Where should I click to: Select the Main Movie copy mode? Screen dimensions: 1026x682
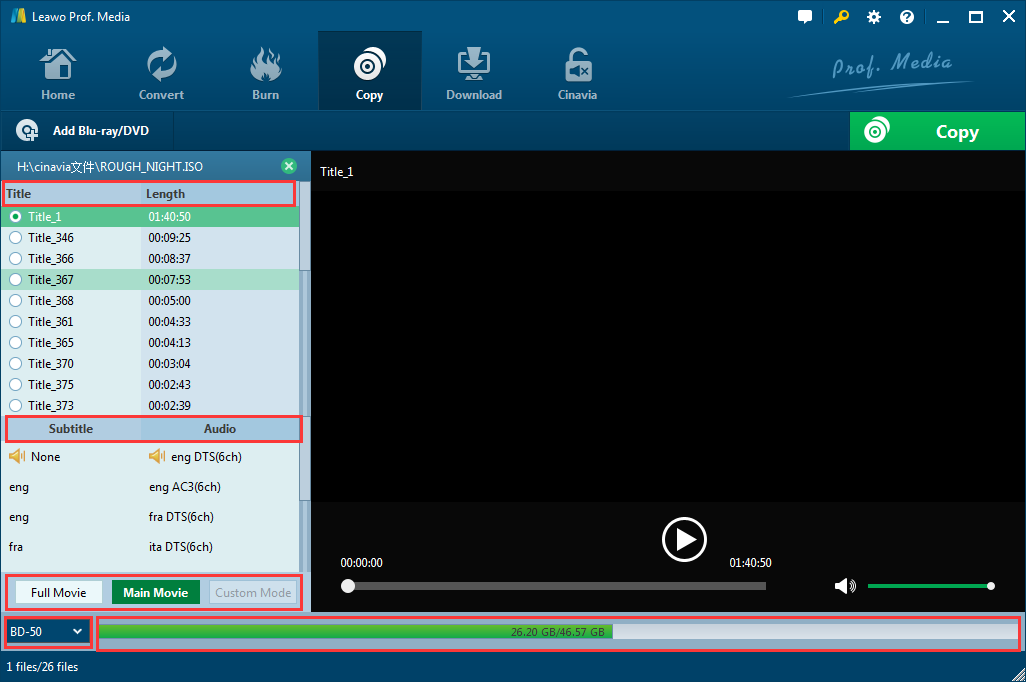pyautogui.click(x=155, y=592)
